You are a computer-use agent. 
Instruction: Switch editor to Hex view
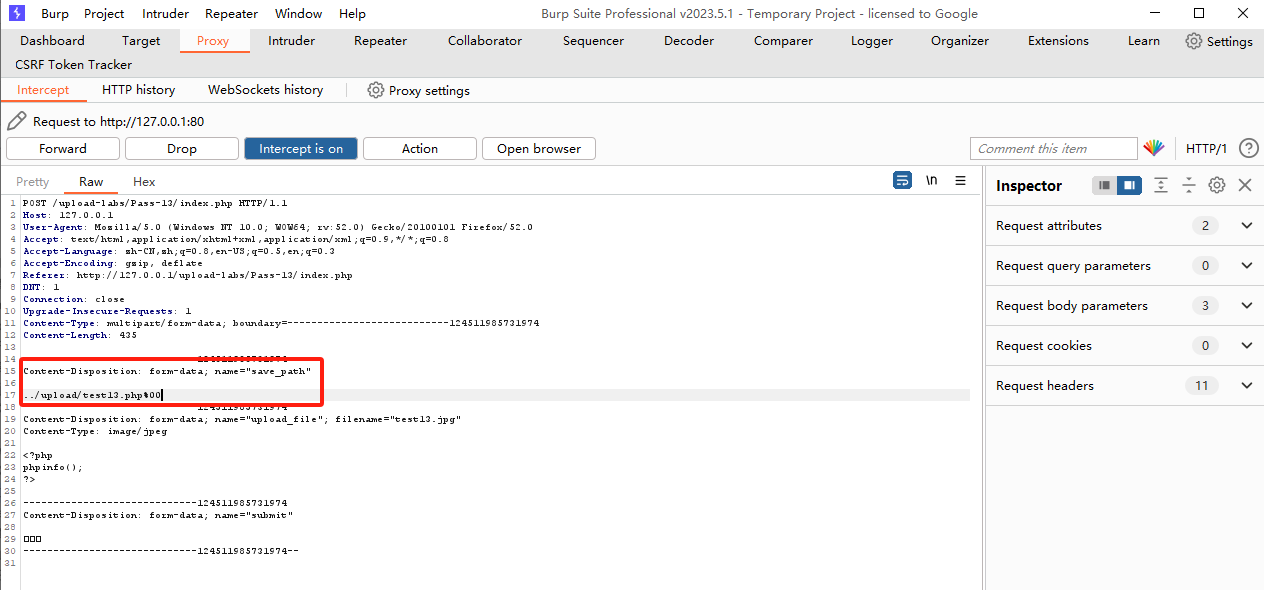click(x=144, y=182)
